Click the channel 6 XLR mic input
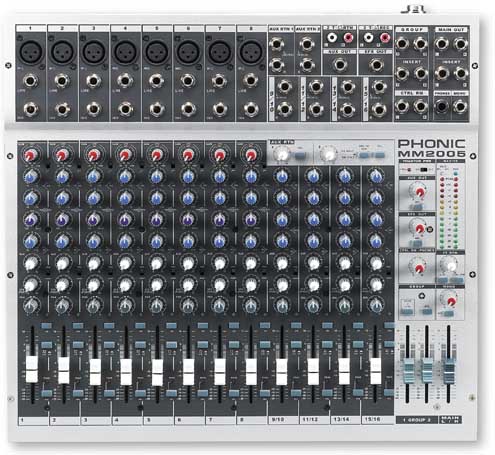 (x=188, y=52)
